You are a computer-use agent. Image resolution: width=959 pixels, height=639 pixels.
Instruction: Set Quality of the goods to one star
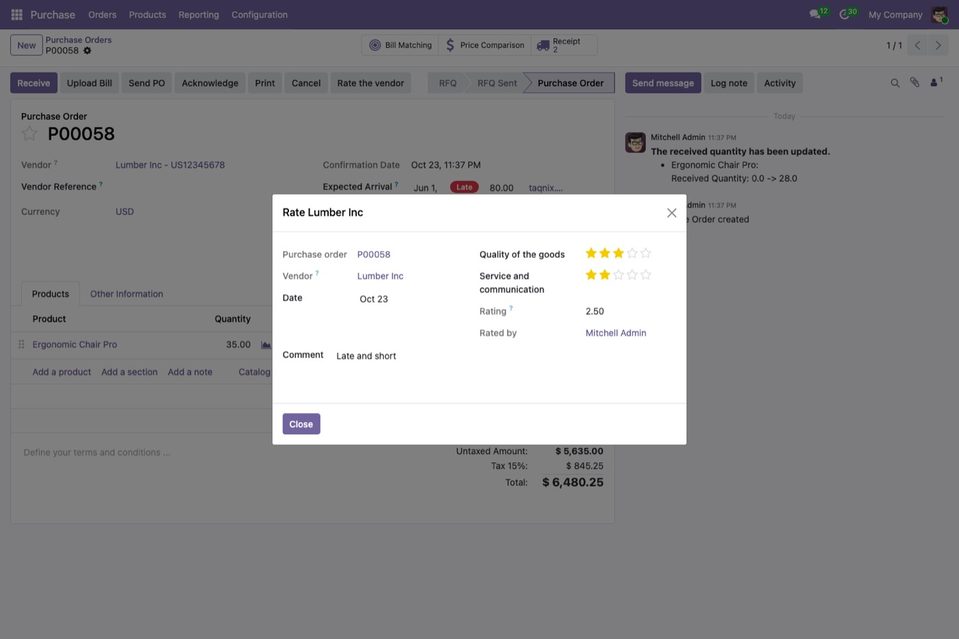coord(591,253)
